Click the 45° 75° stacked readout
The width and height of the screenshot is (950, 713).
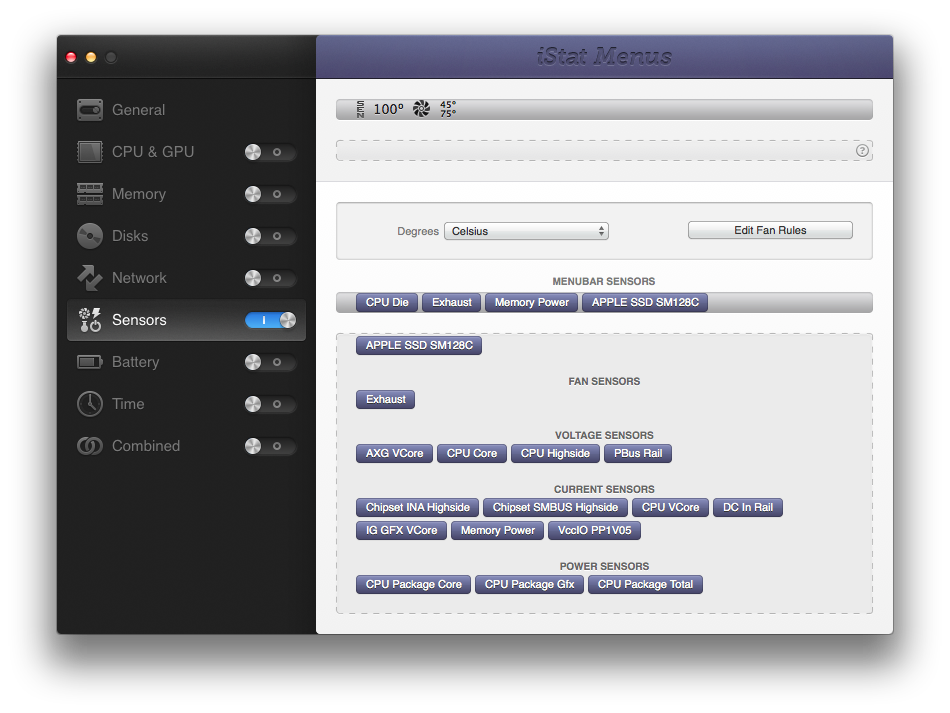tap(448, 109)
